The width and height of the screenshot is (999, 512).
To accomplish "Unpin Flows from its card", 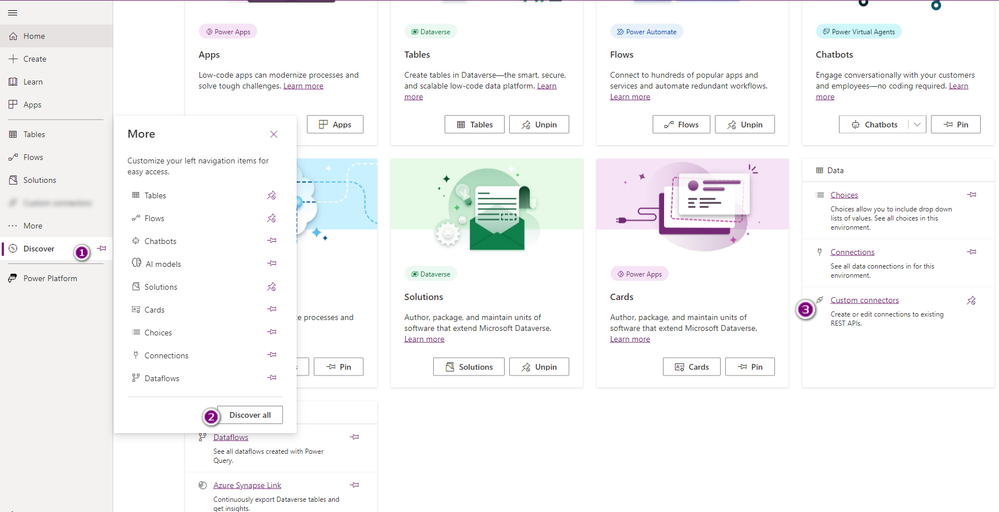I will click(745, 124).
